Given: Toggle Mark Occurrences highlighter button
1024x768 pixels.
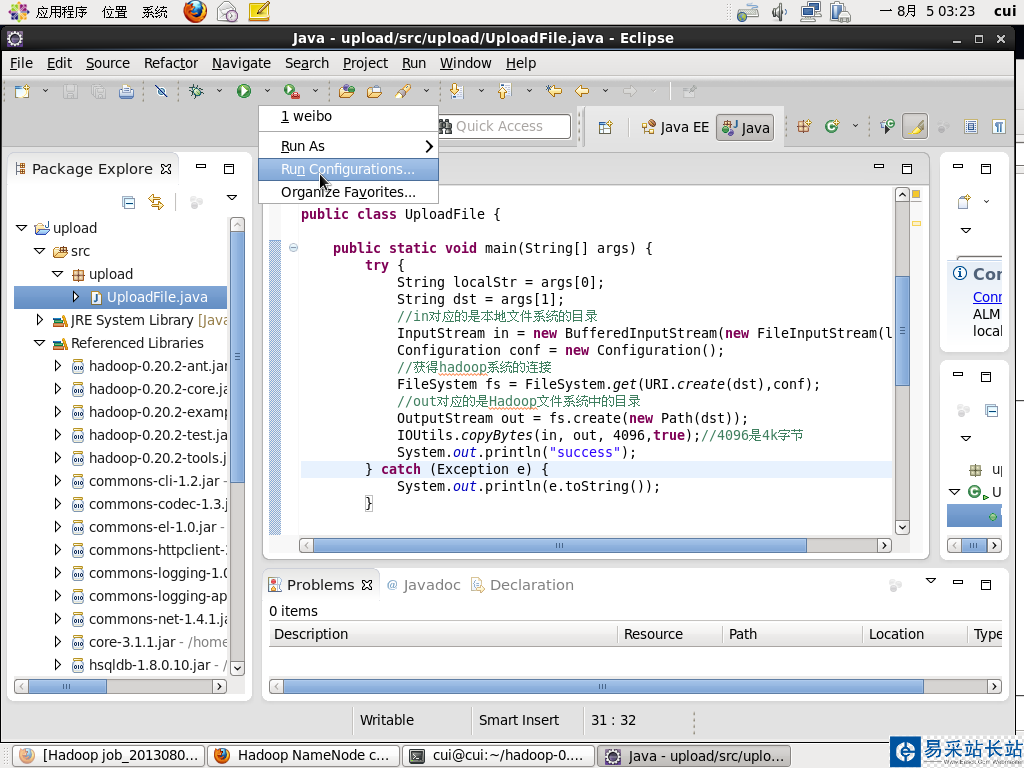Looking at the screenshot, I should (x=914, y=127).
